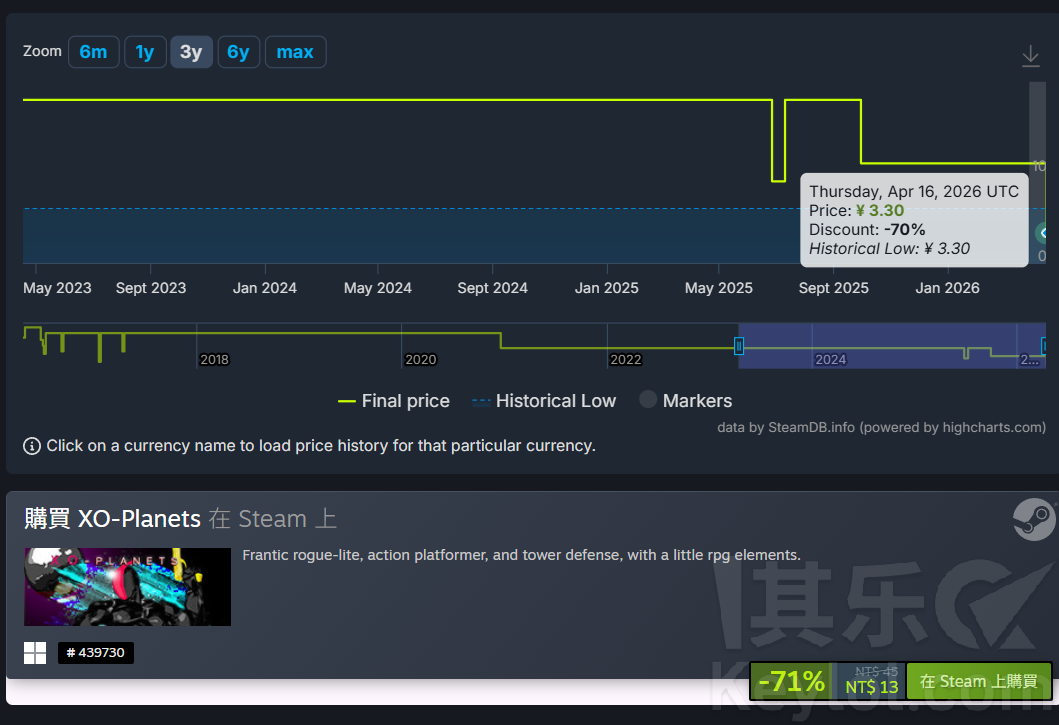Select the 6m zoom range
Image resolution: width=1059 pixels, height=725 pixels.
tap(93, 52)
